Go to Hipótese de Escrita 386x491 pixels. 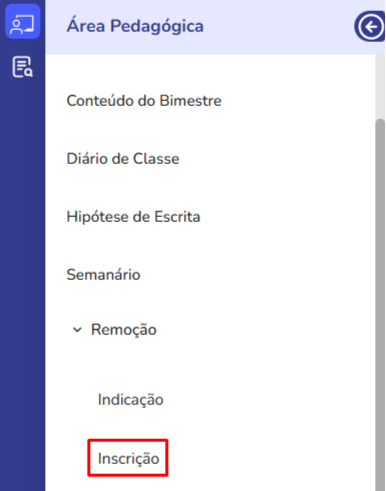133,217
